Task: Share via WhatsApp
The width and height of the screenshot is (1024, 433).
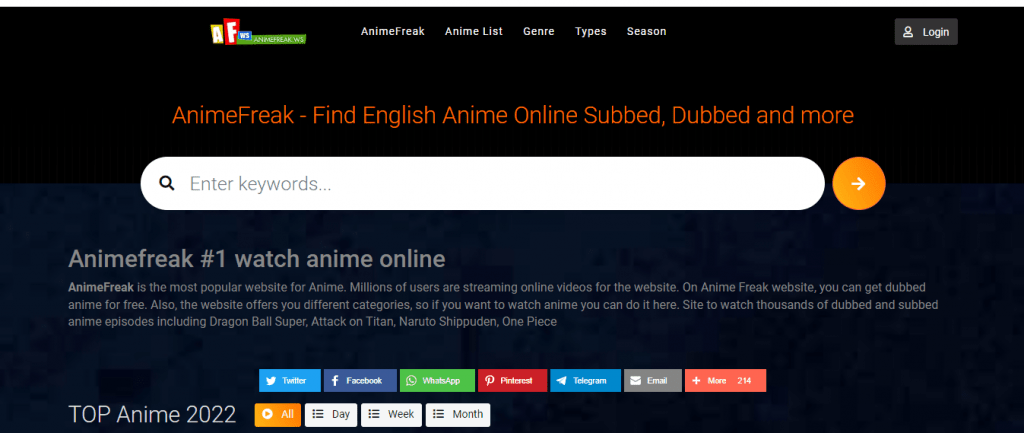Action: coord(437,380)
